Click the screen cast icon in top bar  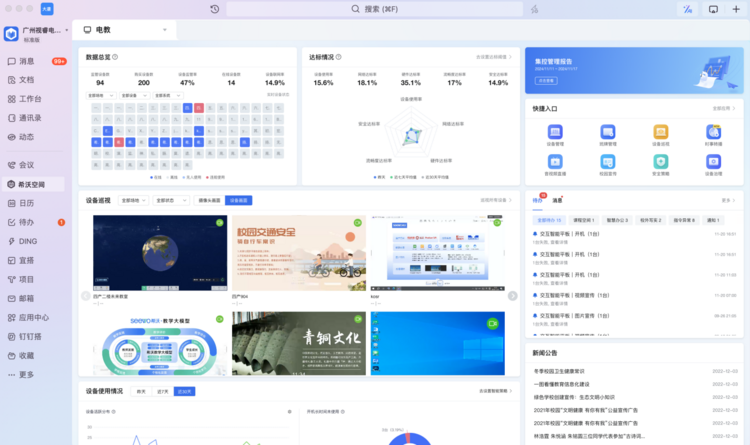click(713, 9)
